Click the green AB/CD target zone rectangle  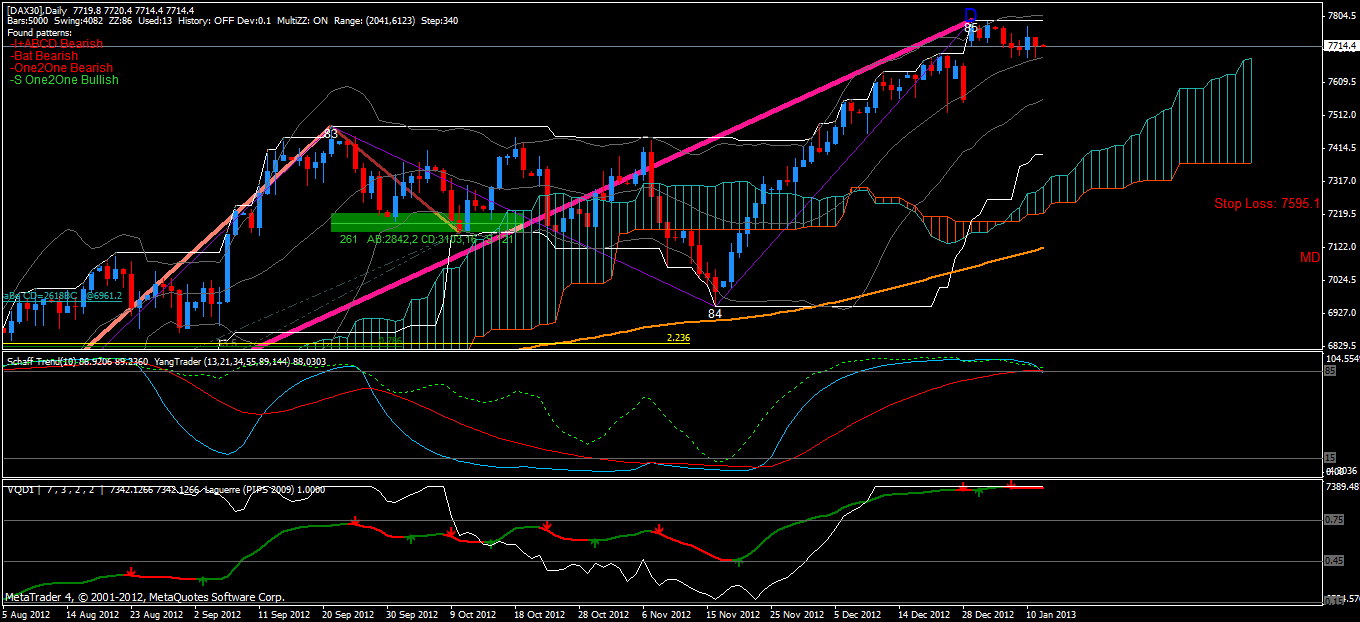click(x=427, y=222)
